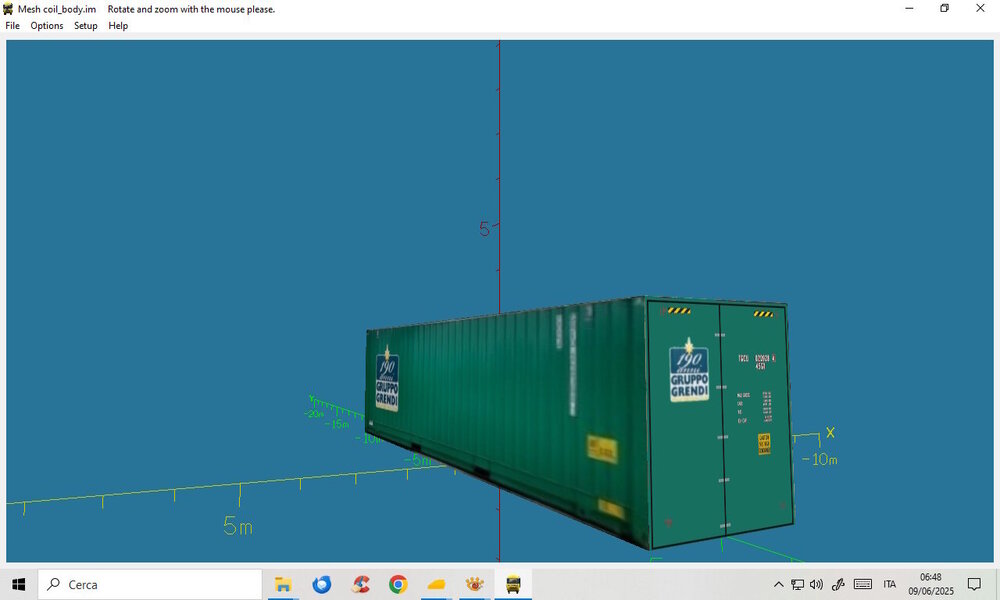Image resolution: width=1000 pixels, height=600 pixels.
Task: Switch to the yellow wedge taskbar app
Action: click(x=437, y=584)
